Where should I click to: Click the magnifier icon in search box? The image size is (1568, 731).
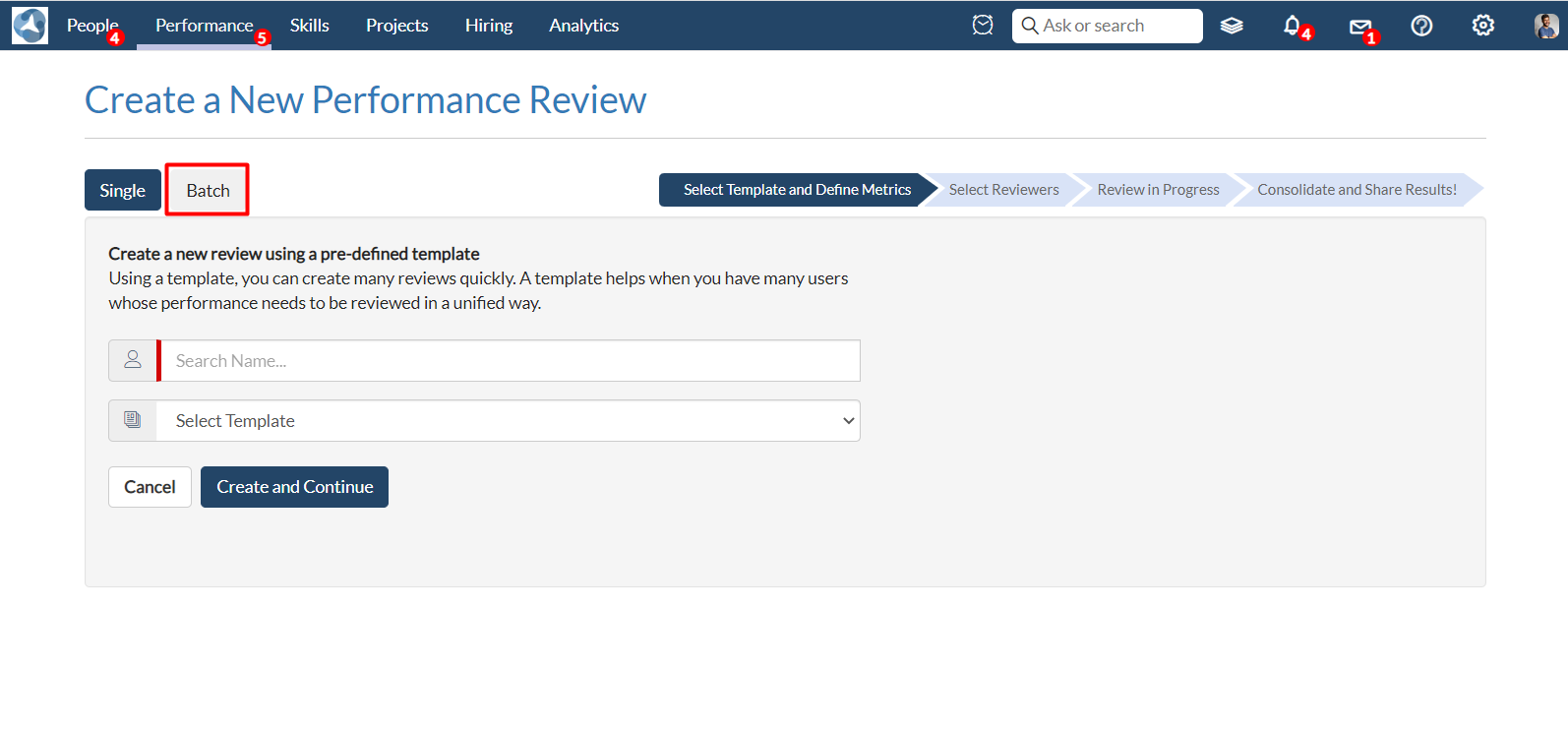(1030, 26)
